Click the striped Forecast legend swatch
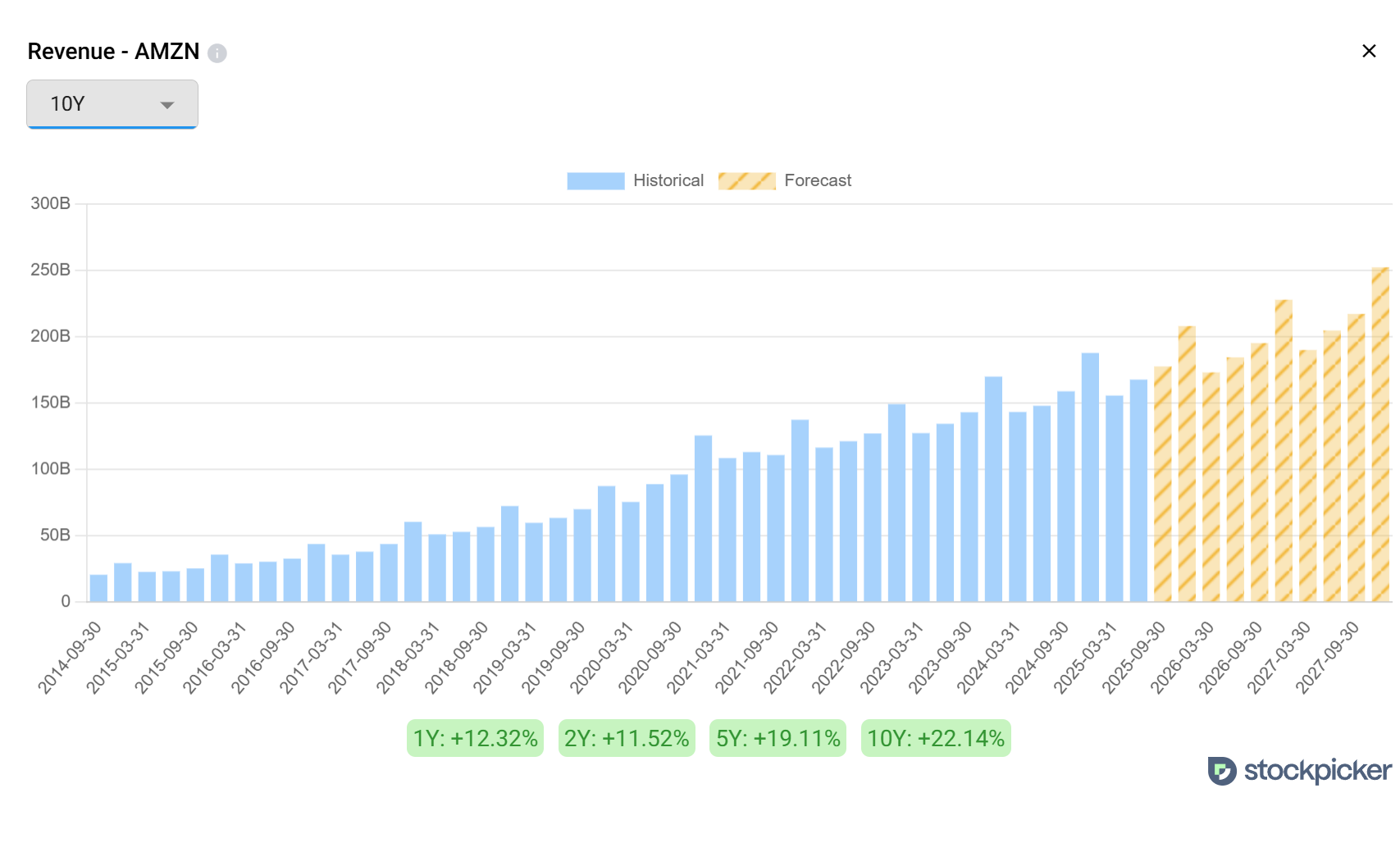1400x843 pixels. click(x=747, y=180)
